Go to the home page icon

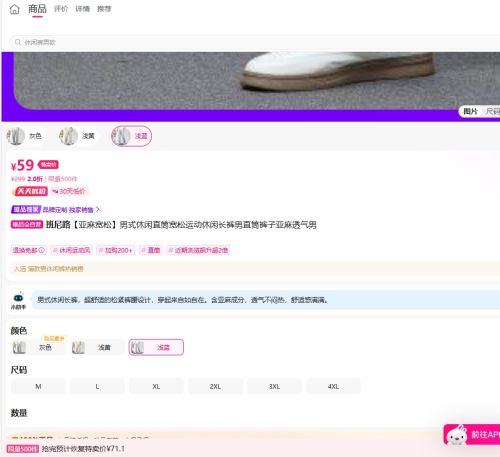click(x=14, y=9)
